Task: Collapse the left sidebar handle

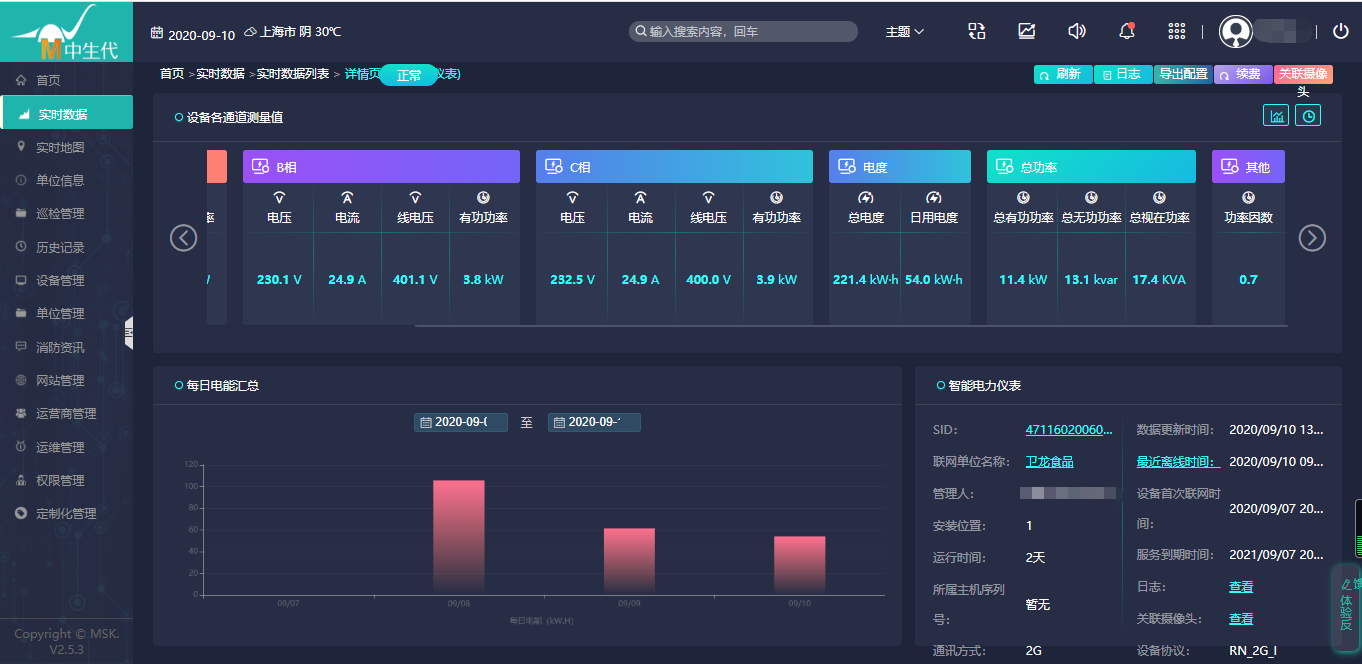Action: (128, 333)
